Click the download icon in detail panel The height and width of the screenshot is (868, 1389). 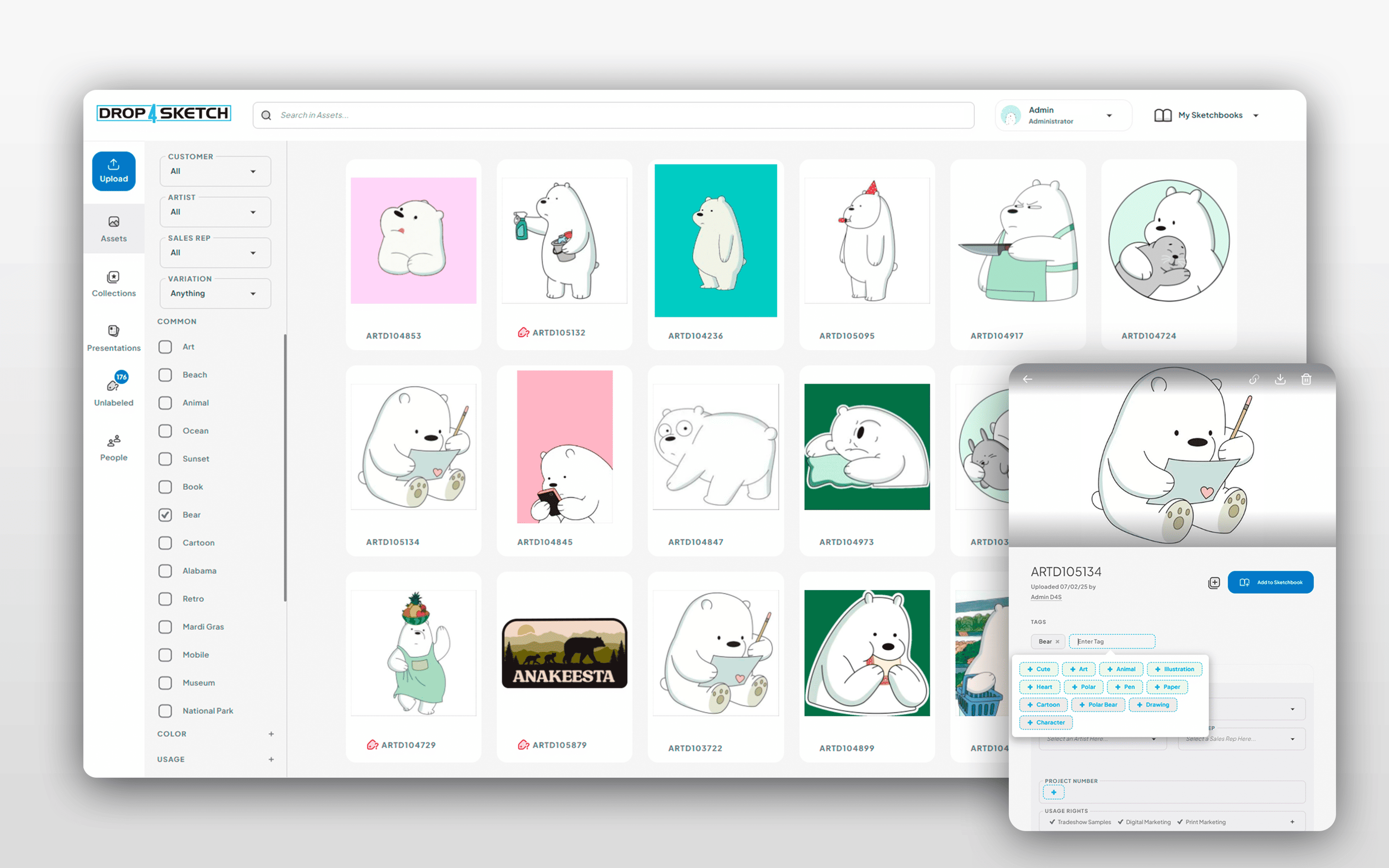point(1279,379)
